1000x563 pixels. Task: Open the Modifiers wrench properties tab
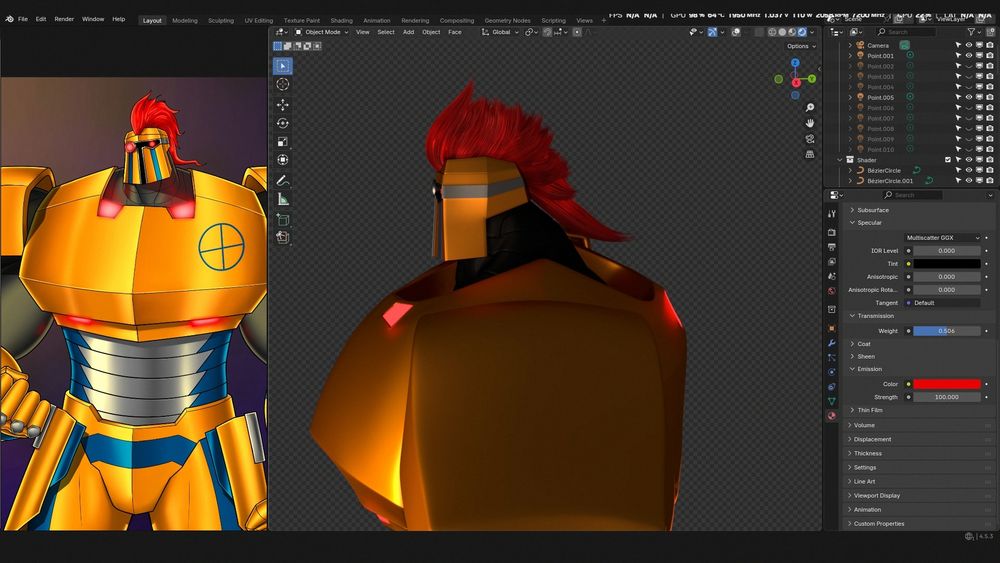831,343
